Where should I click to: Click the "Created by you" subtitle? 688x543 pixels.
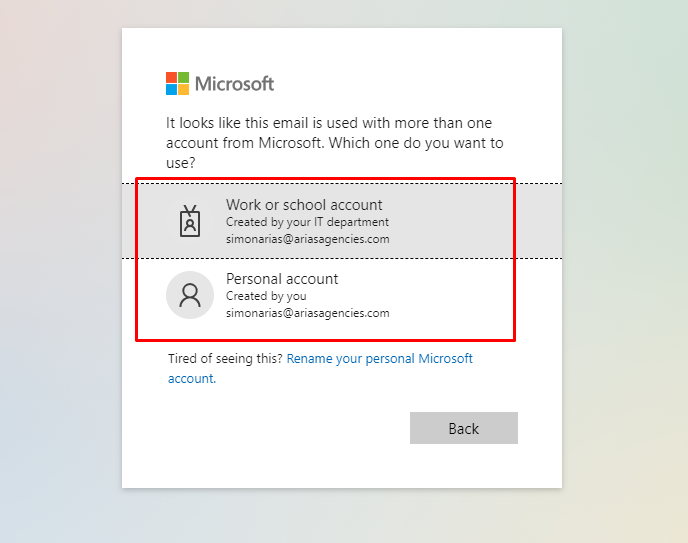tap(266, 296)
